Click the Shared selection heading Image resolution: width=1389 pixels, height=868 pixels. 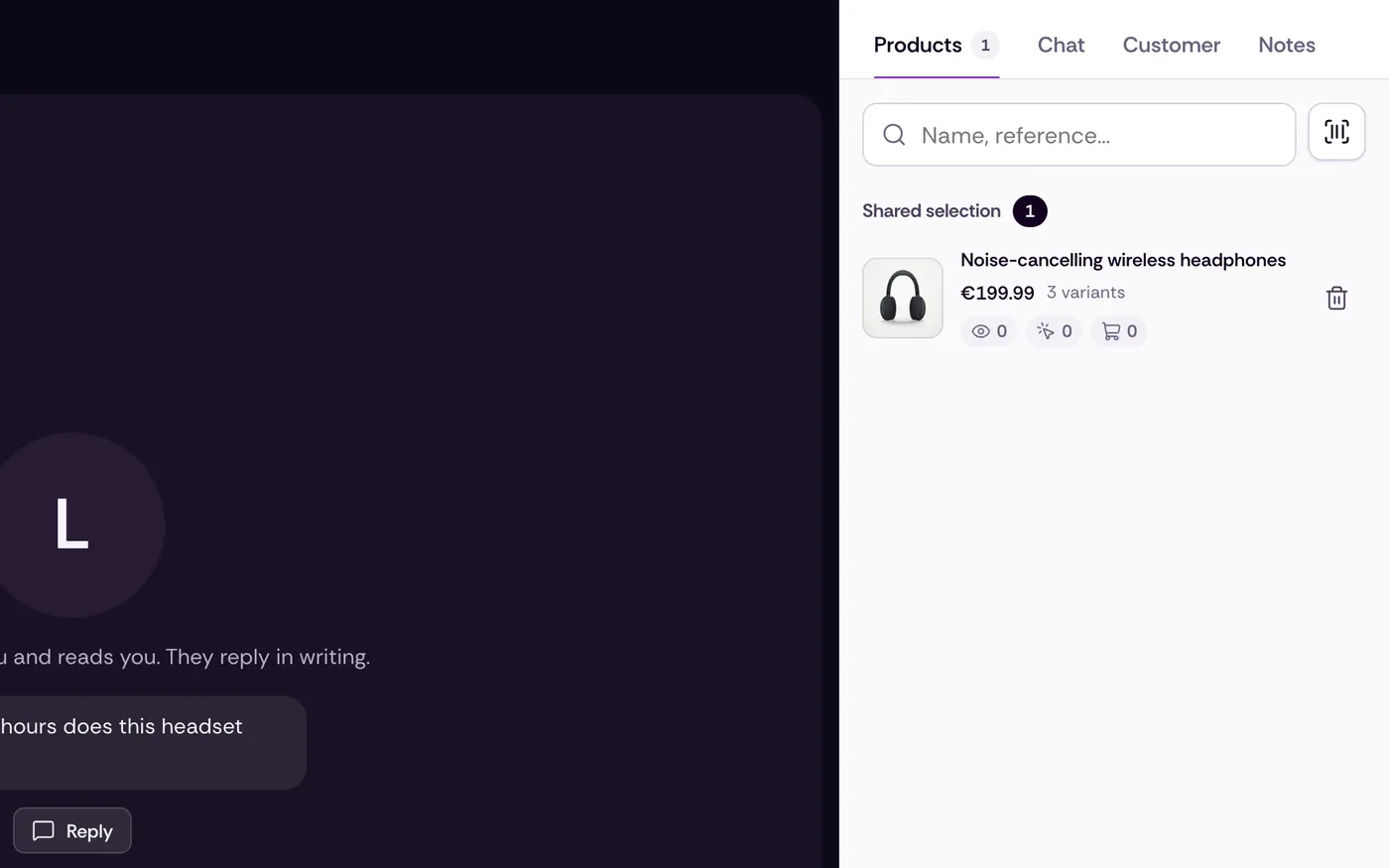point(932,211)
